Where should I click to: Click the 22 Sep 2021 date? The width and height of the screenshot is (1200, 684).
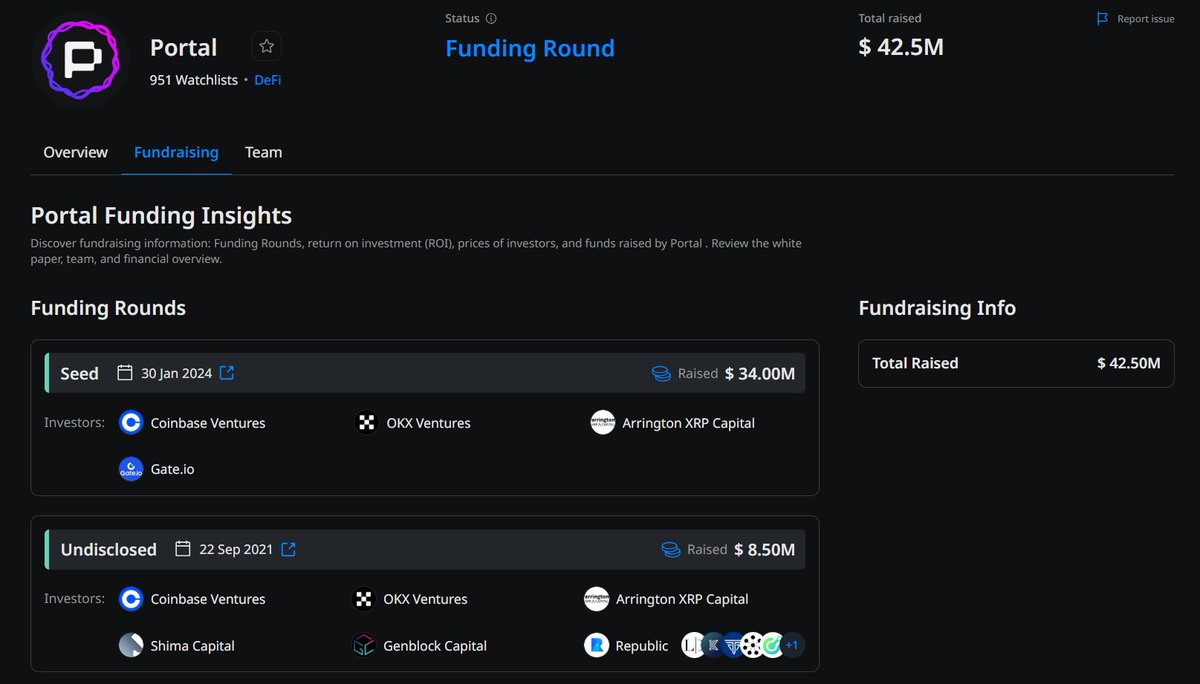[x=236, y=549]
